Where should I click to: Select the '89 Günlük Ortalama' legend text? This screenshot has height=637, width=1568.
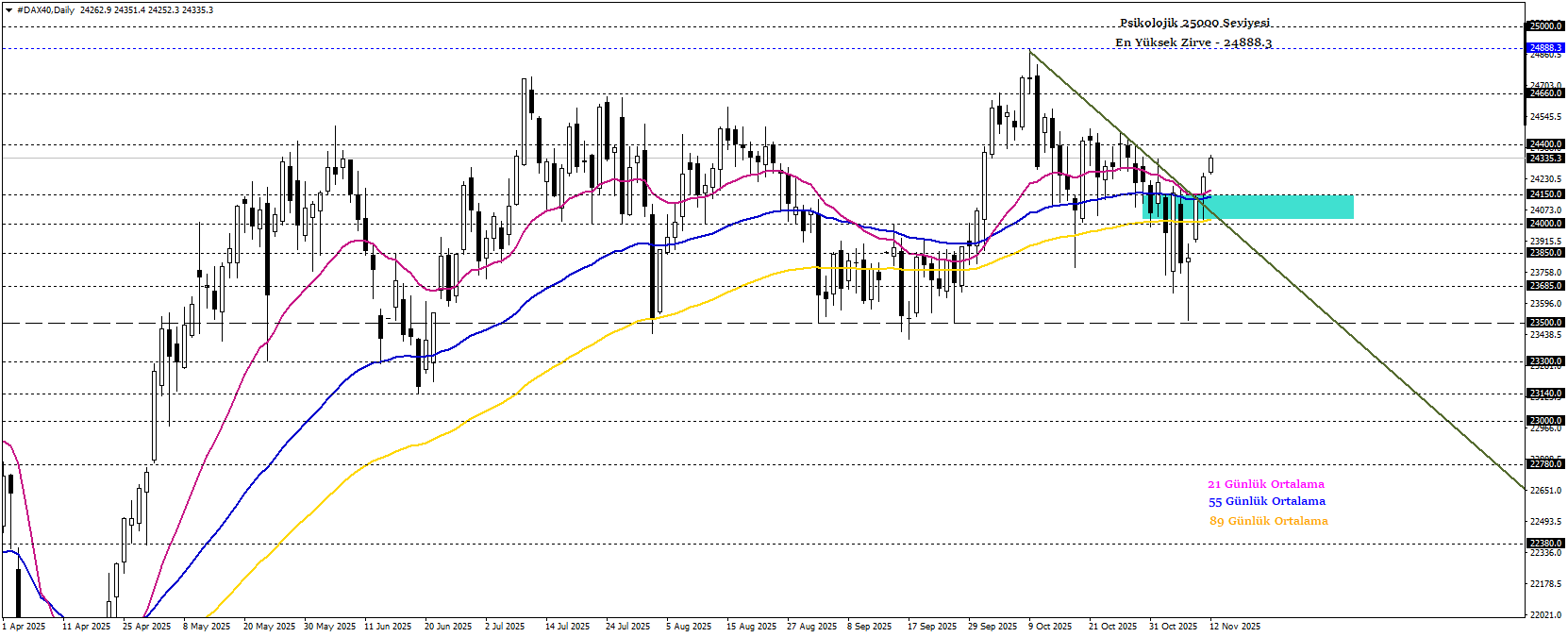(x=1269, y=521)
